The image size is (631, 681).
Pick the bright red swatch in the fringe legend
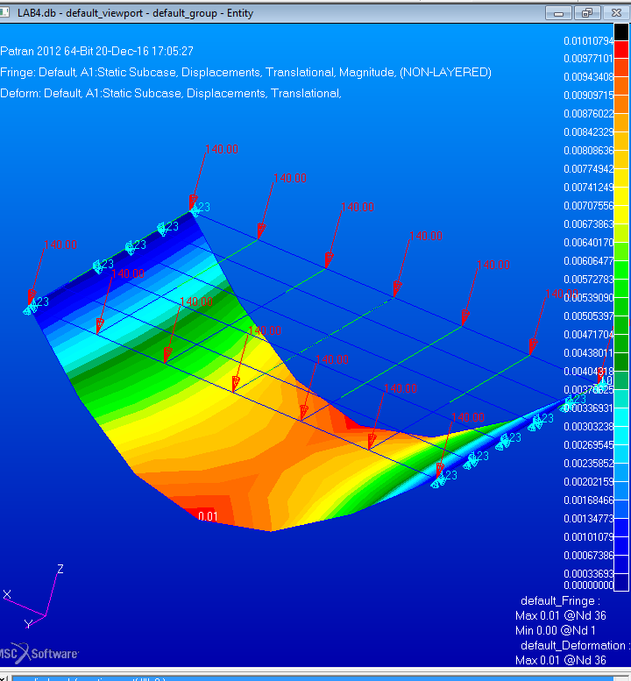tap(621, 50)
